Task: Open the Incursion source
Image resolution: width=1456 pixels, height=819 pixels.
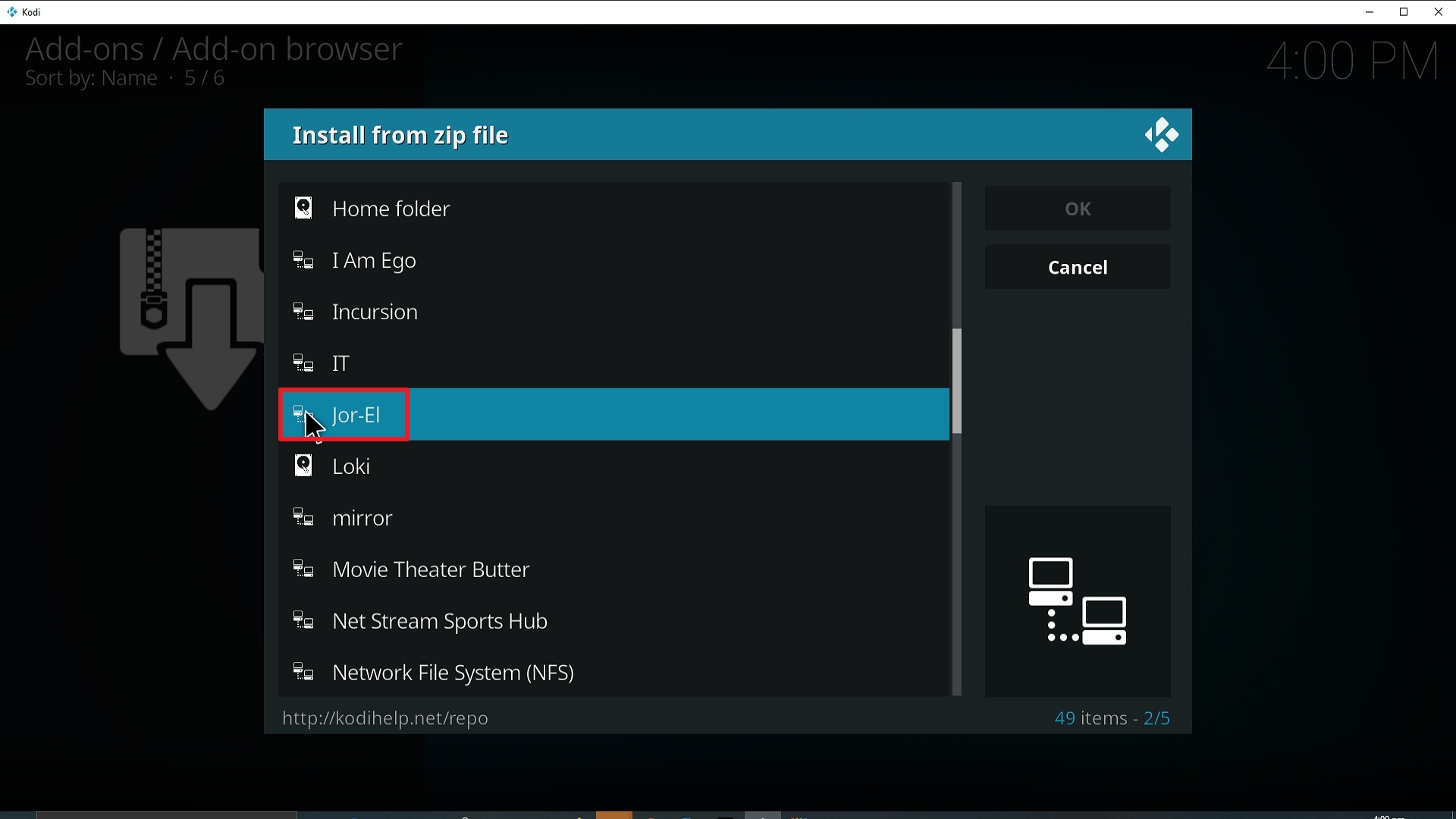Action: coord(614,312)
